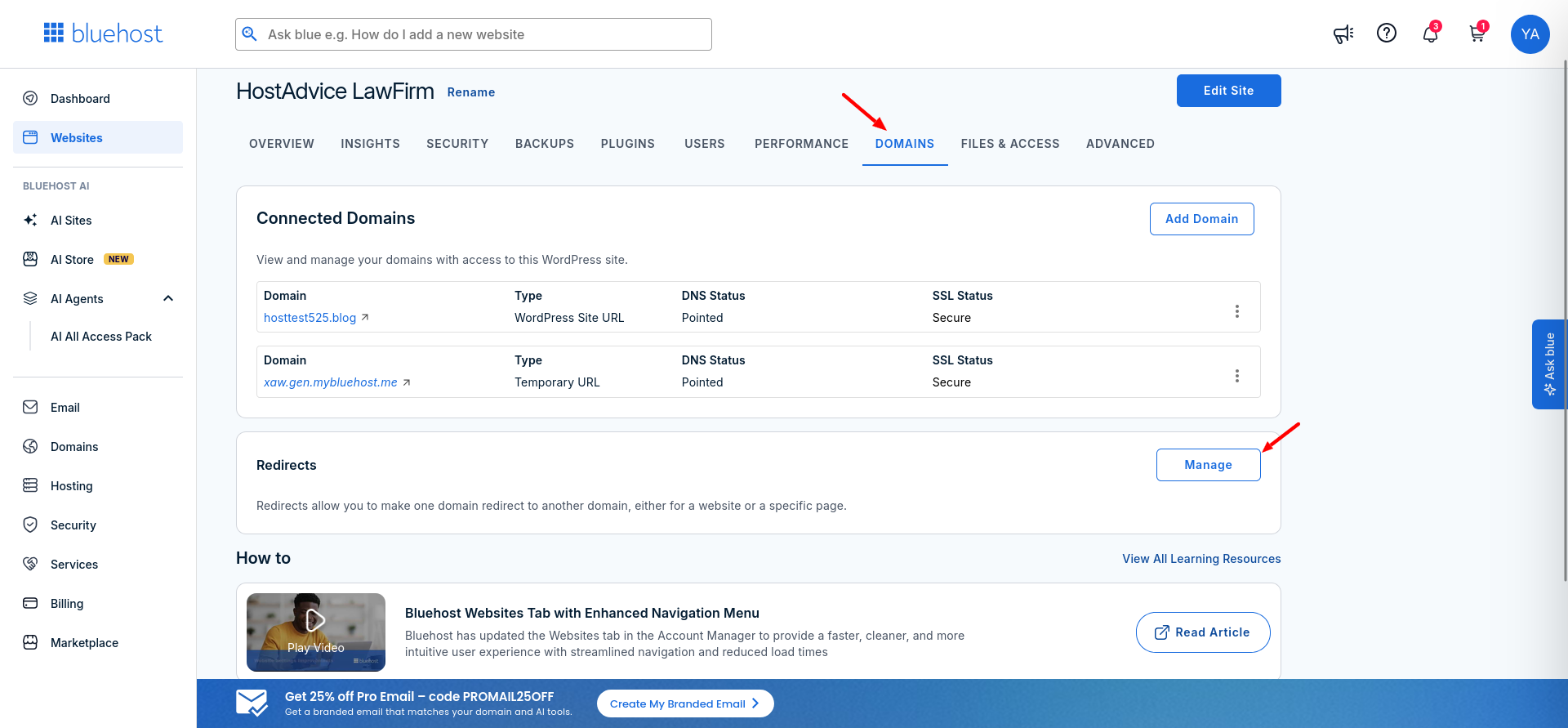Open the announcements megaphone icon
1568x728 pixels.
1343,33
